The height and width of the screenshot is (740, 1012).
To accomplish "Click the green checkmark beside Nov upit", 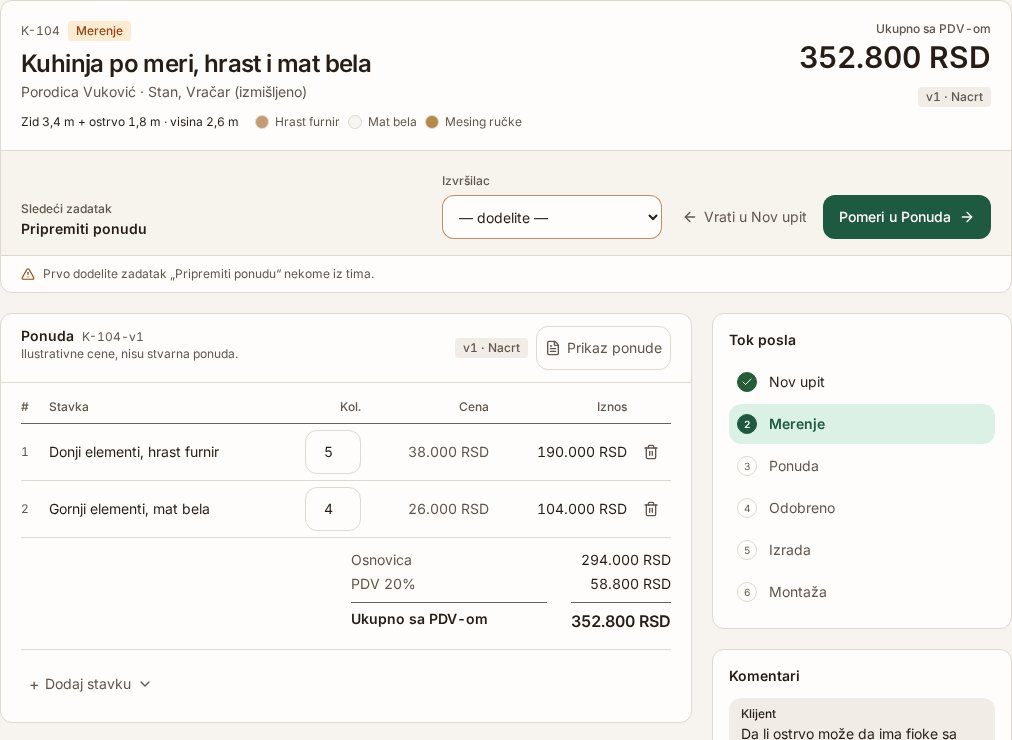I will (747, 382).
